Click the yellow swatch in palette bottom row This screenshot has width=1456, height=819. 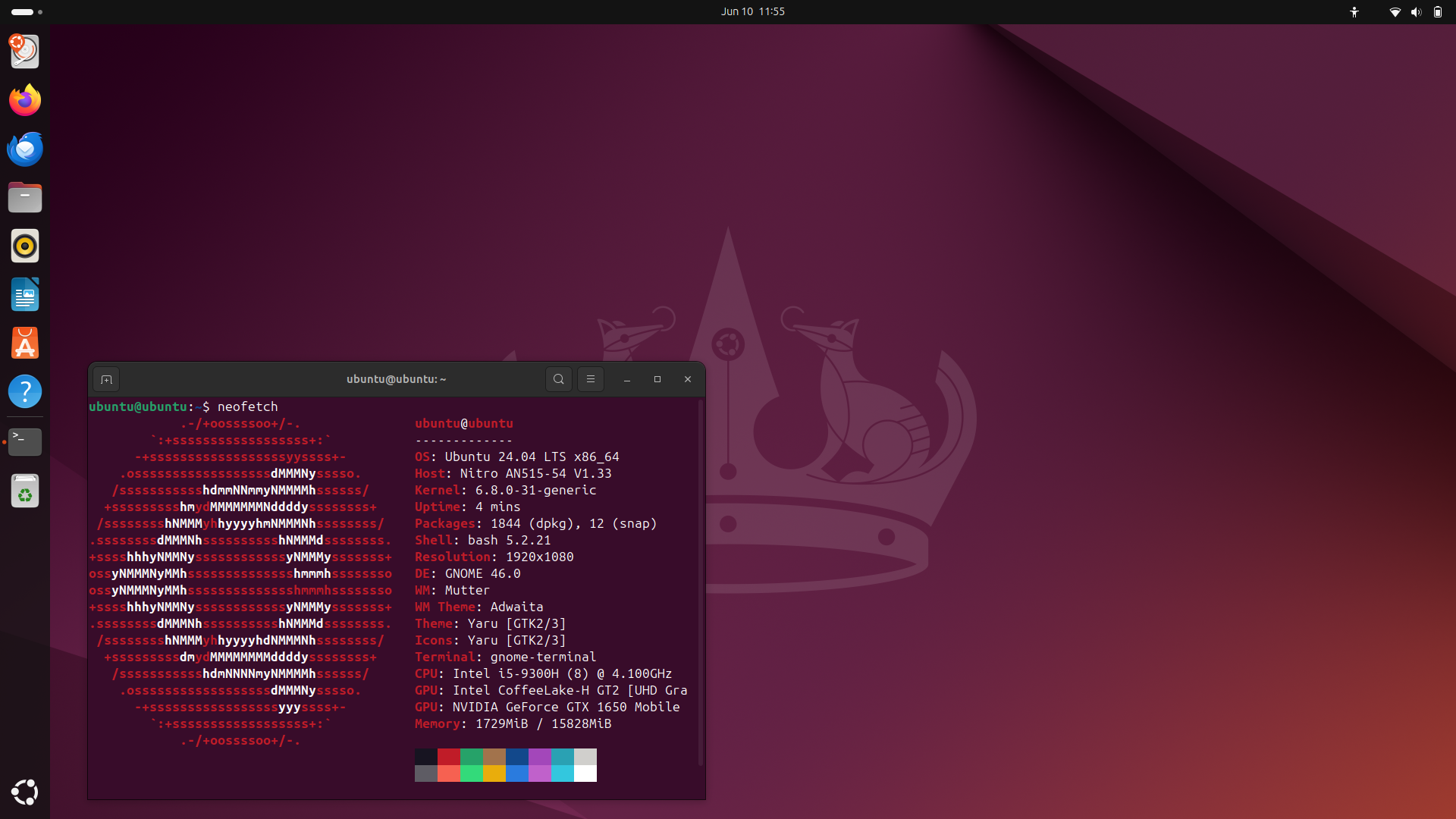pos(494,773)
